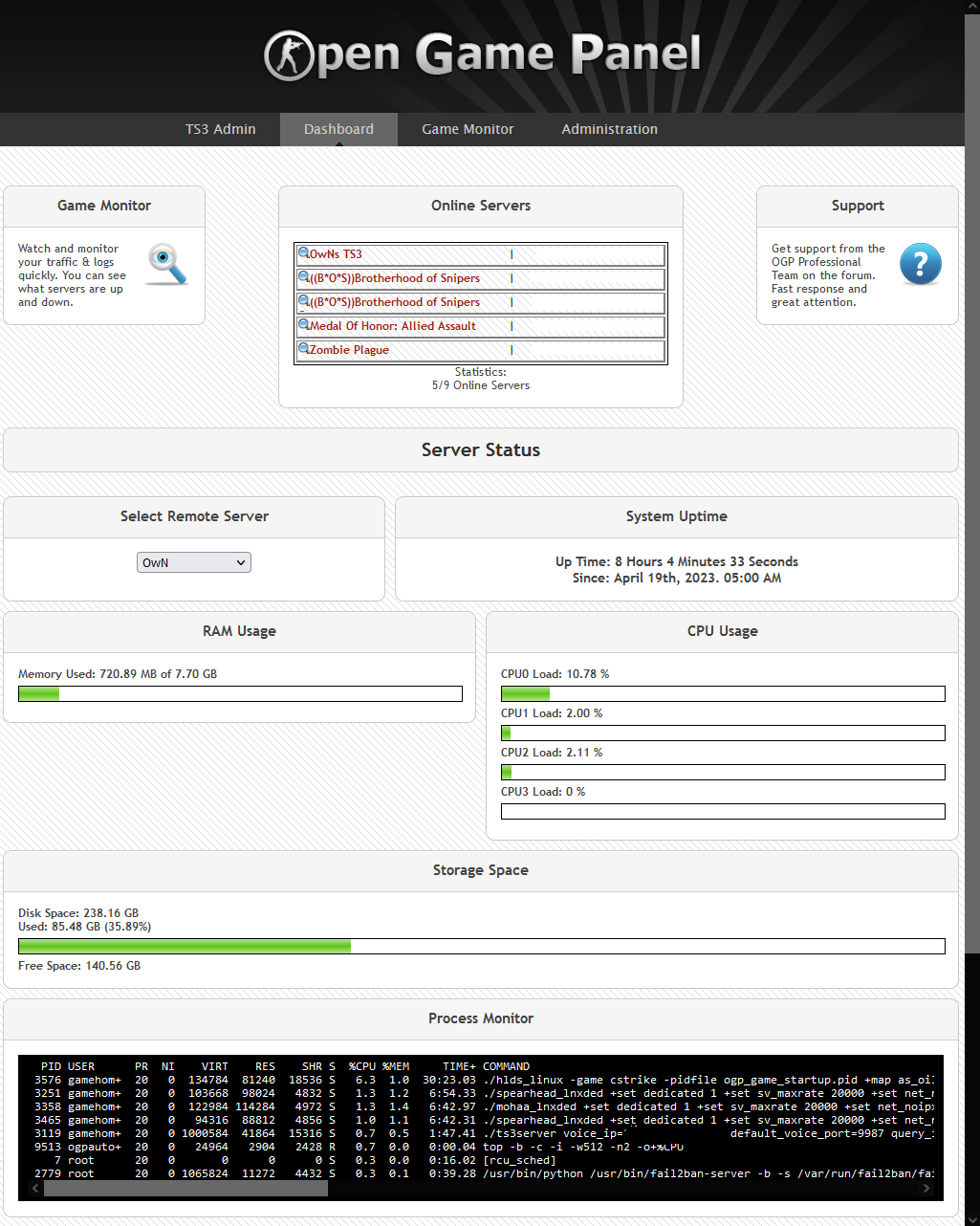Click the 'Free Space: 140.56 GB' text
Image resolution: width=980 pixels, height=1226 pixels.
point(79,966)
